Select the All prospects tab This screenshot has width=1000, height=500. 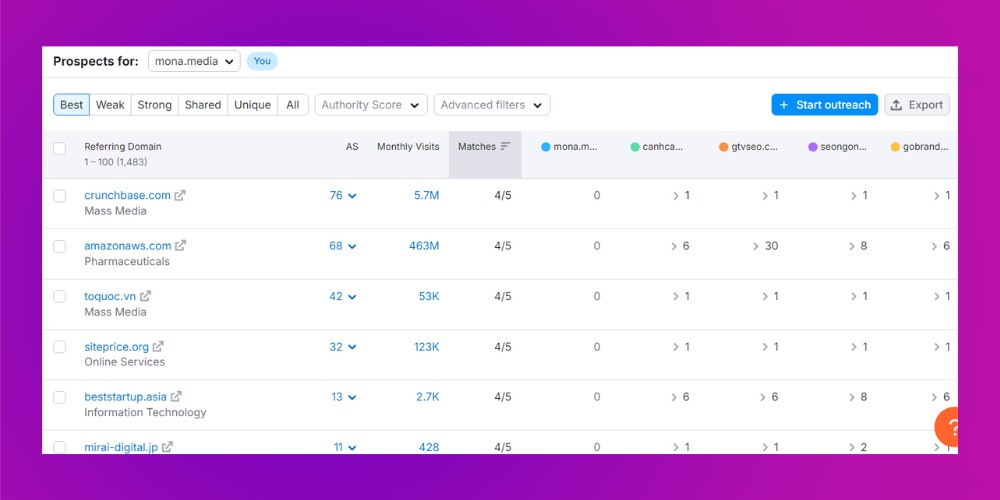[x=293, y=105]
